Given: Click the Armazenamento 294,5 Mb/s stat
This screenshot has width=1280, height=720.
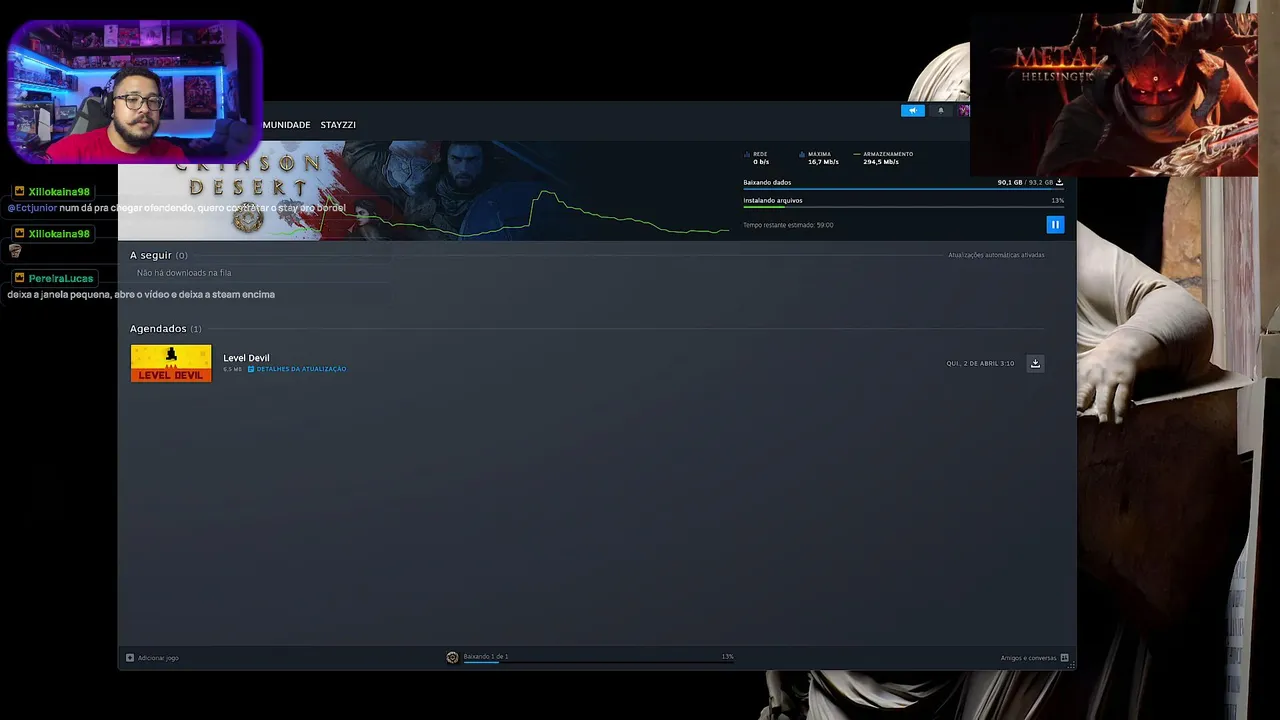Looking at the screenshot, I should 884,158.
